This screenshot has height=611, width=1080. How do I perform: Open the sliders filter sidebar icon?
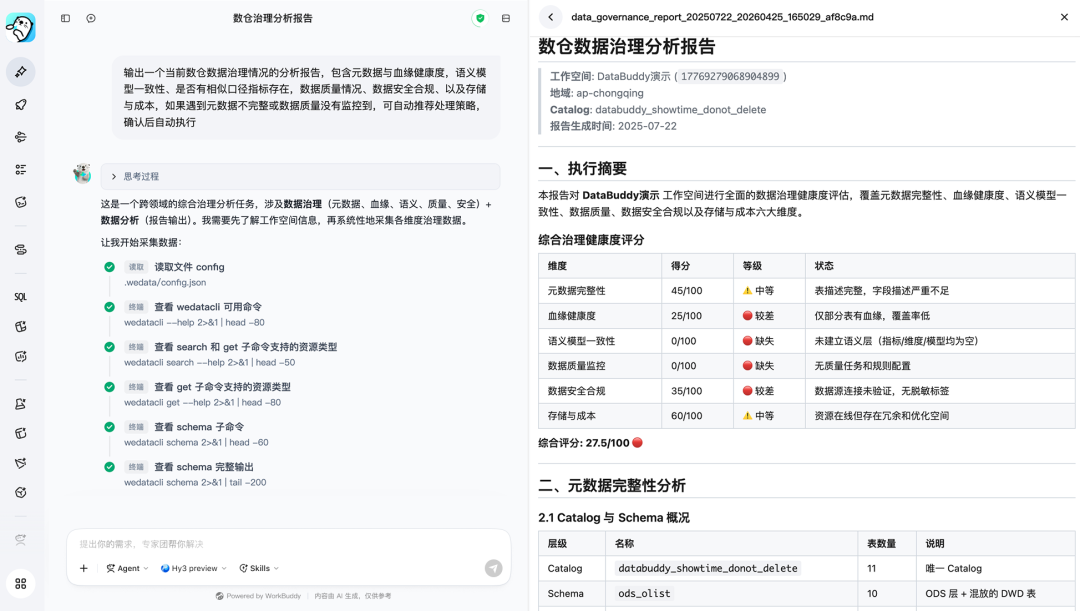(x=21, y=137)
